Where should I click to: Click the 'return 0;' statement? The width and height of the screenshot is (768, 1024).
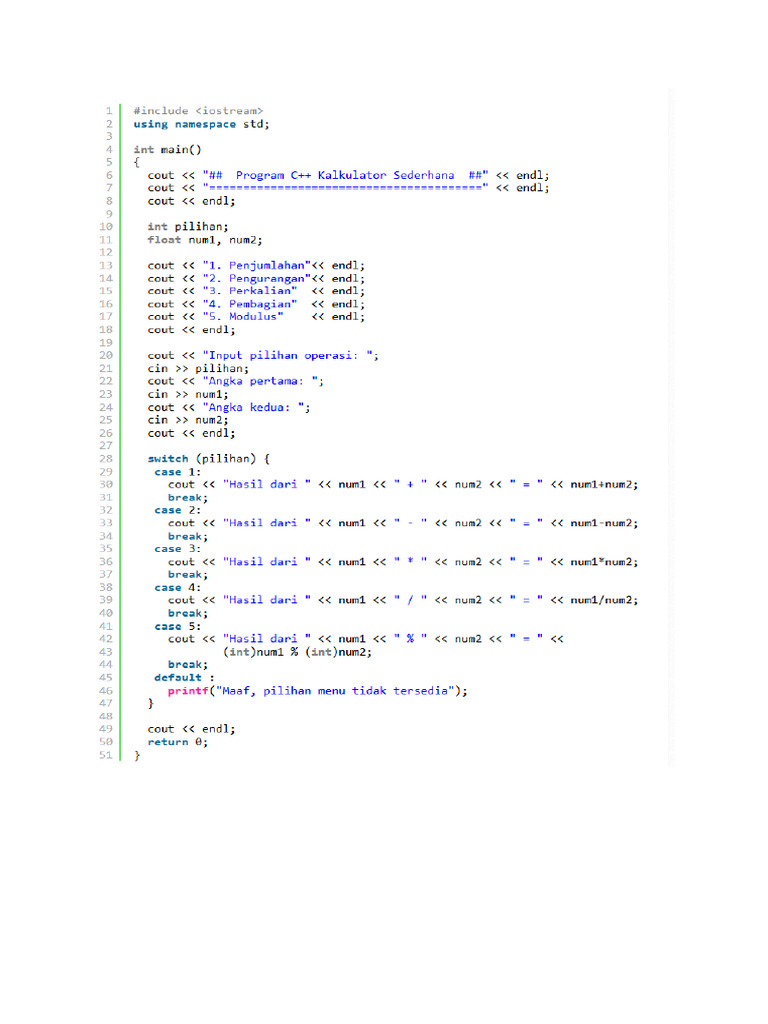click(178, 742)
